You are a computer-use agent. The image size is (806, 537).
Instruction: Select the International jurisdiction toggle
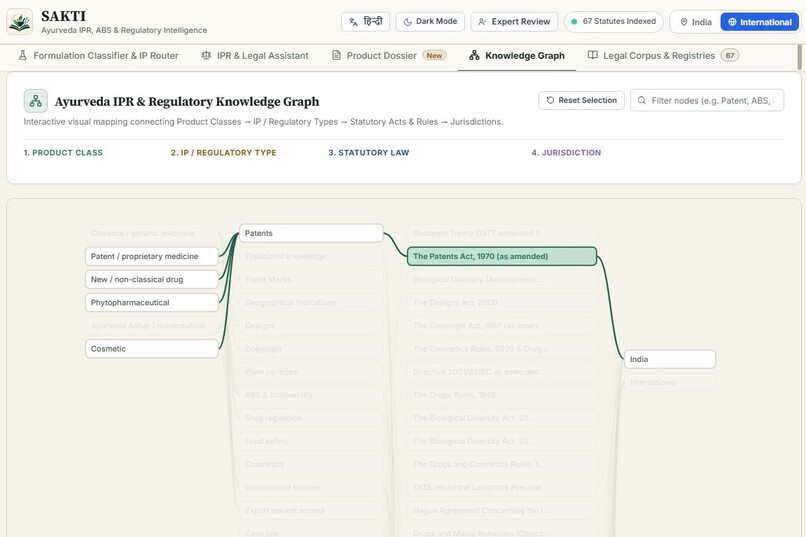(760, 22)
